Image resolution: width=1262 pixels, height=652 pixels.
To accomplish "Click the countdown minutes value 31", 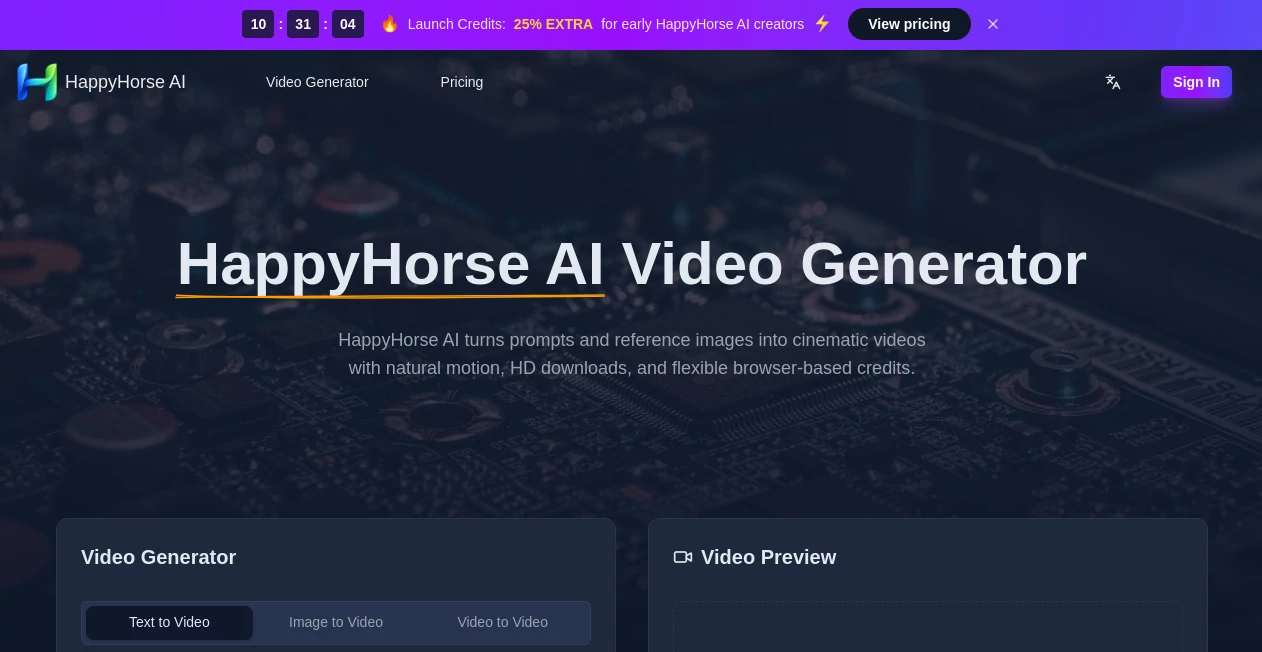I will (x=303, y=24).
